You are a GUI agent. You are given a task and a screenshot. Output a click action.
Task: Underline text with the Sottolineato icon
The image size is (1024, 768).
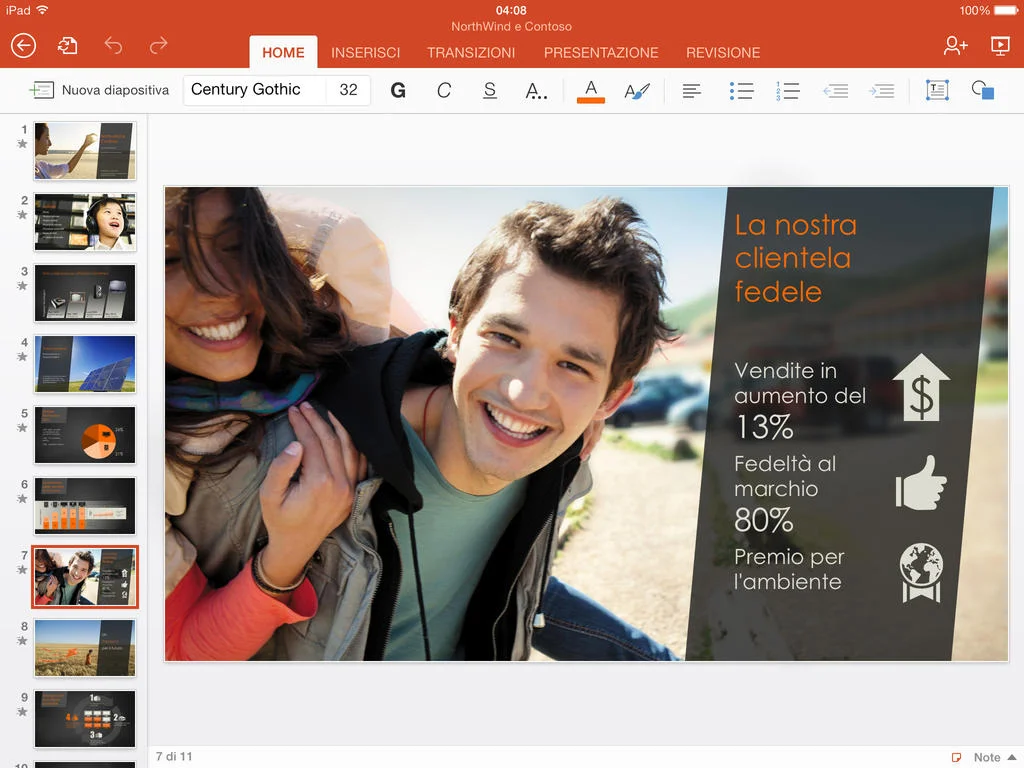(x=489, y=90)
